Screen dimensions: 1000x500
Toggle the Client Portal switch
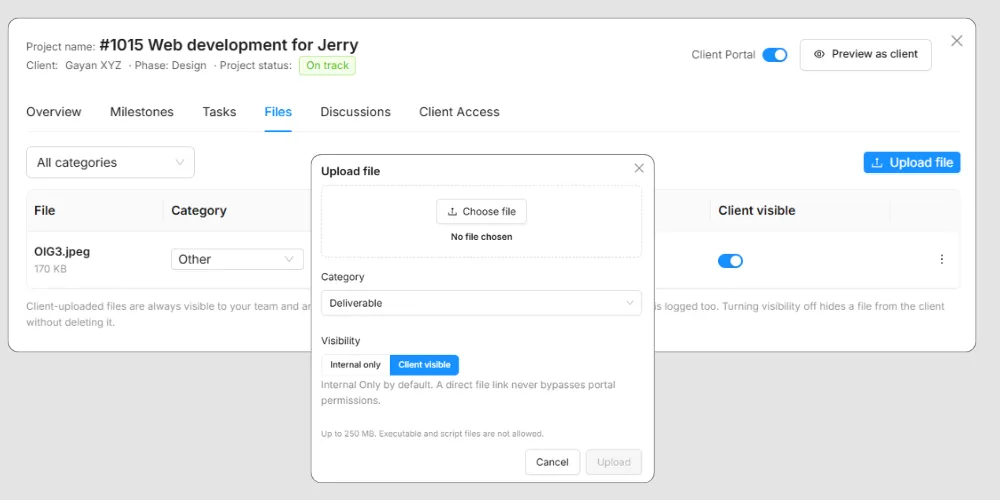[775, 55]
